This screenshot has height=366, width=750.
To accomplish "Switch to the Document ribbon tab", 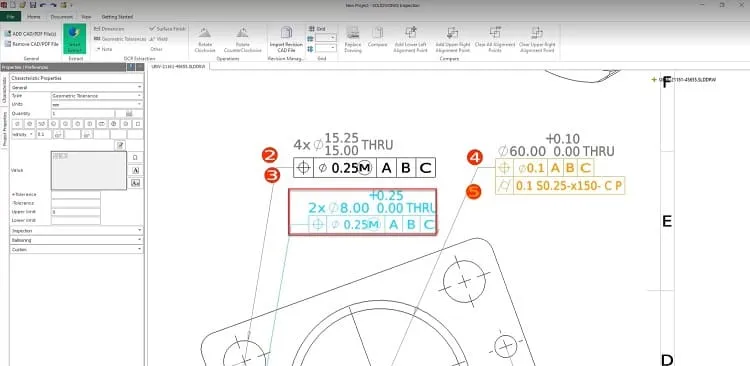I will point(61,17).
